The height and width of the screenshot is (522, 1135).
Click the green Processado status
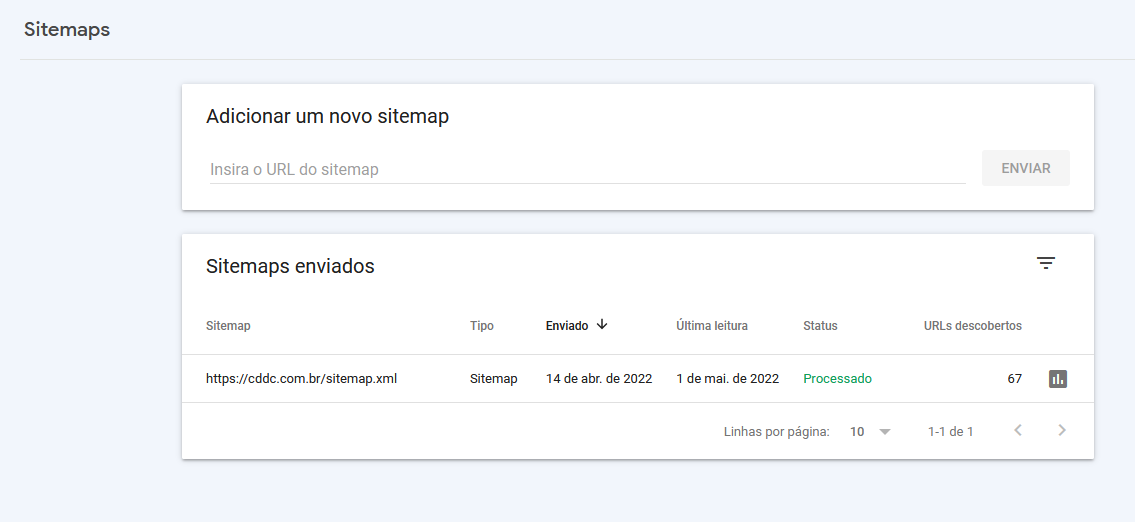click(837, 379)
